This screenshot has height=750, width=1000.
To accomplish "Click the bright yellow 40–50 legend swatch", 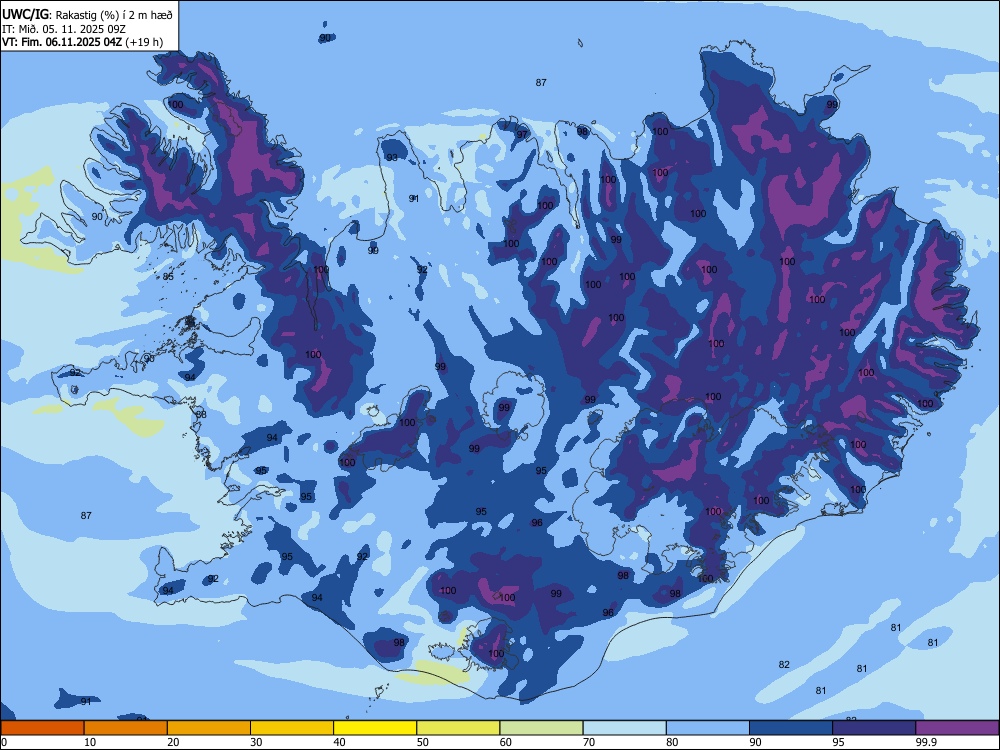I will (x=375, y=728).
